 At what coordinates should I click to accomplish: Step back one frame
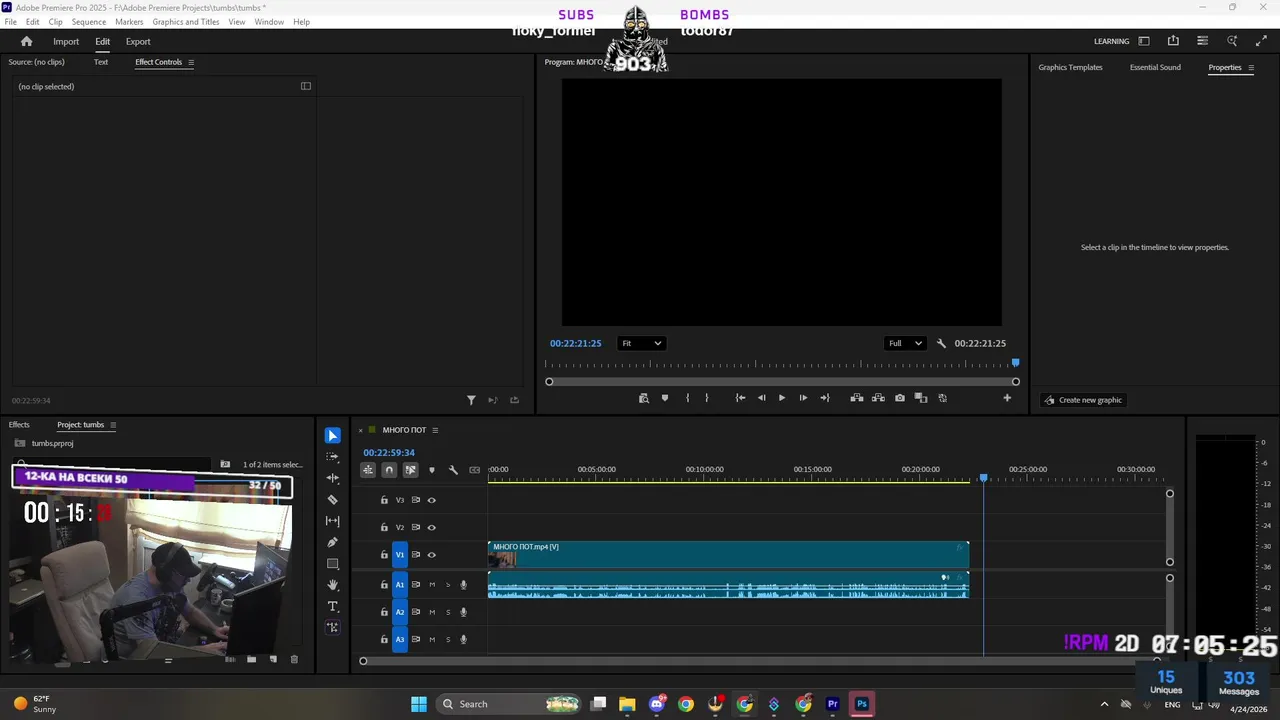pos(761,398)
